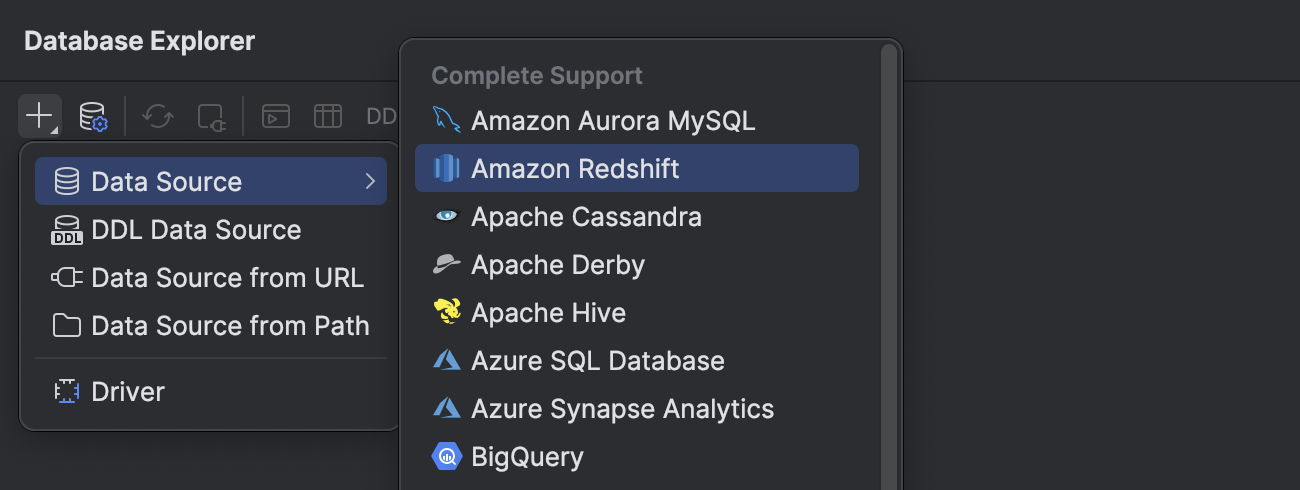This screenshot has width=1300, height=490.
Task: Click the DDL toolbar button
Action: (x=381, y=116)
